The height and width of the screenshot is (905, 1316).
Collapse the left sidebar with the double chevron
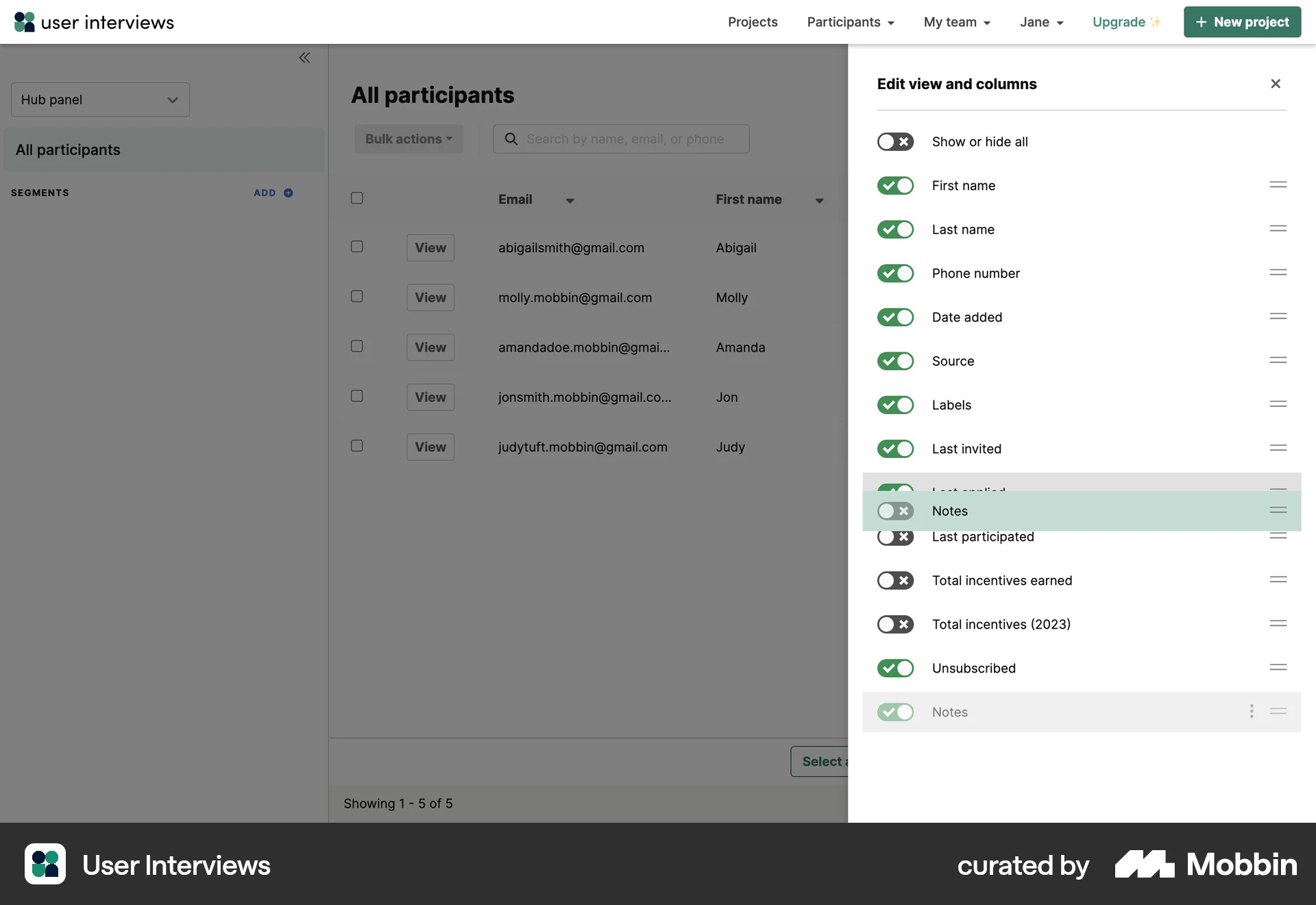point(305,58)
